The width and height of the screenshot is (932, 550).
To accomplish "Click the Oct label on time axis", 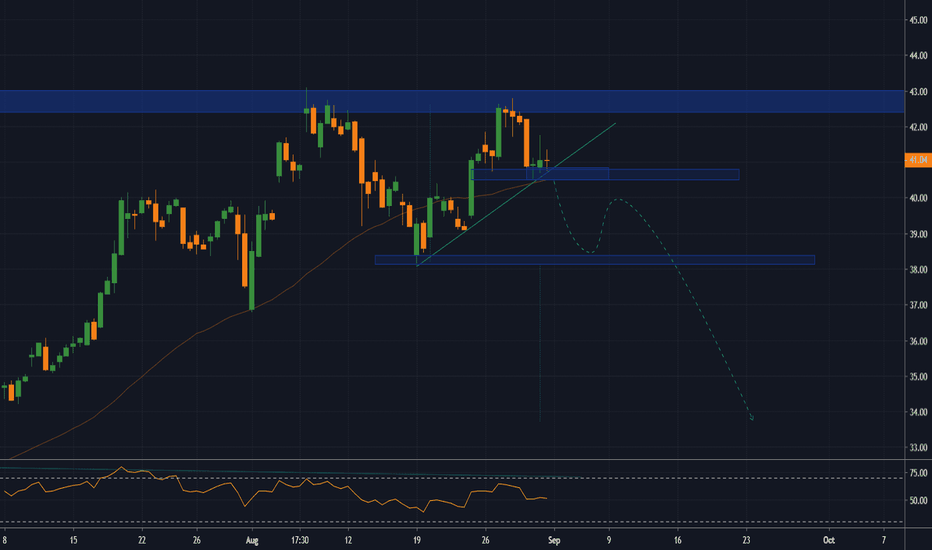I will (x=829, y=540).
